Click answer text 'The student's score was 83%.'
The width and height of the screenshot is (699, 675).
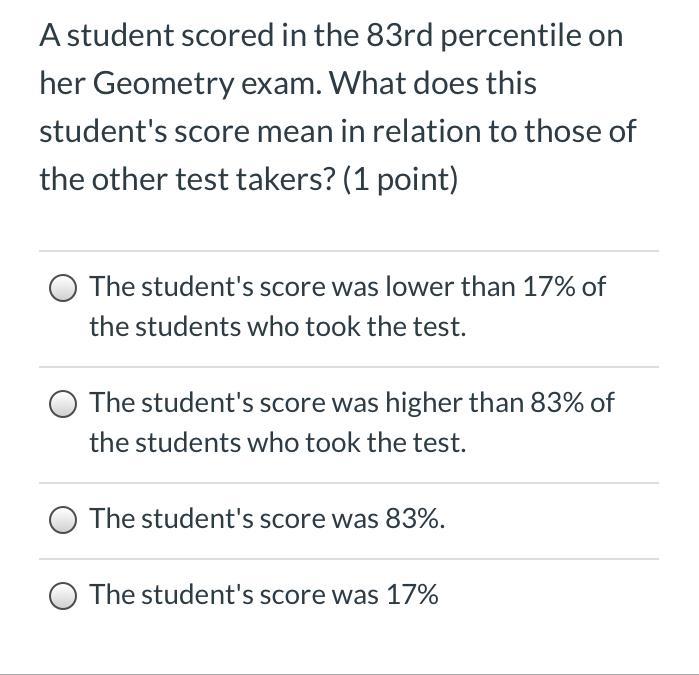[x=267, y=519]
